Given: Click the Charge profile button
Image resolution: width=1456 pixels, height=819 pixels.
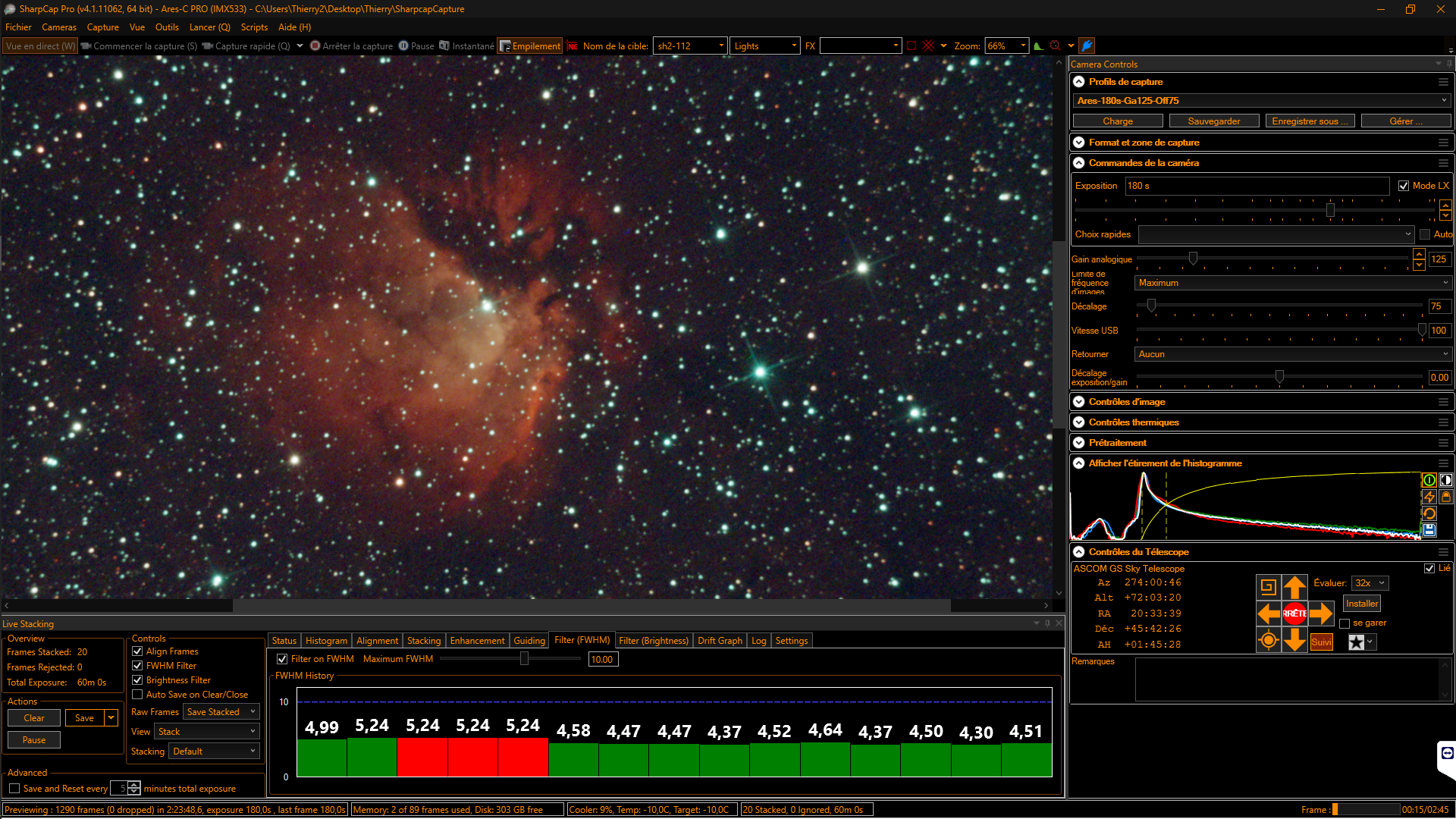Looking at the screenshot, I should tap(1118, 121).
